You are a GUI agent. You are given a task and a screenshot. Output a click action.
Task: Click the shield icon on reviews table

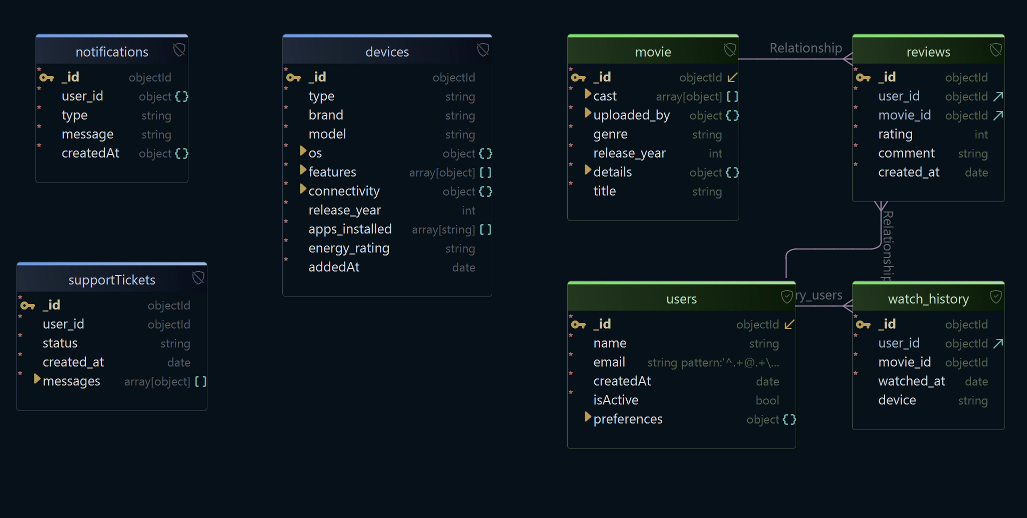tap(996, 50)
